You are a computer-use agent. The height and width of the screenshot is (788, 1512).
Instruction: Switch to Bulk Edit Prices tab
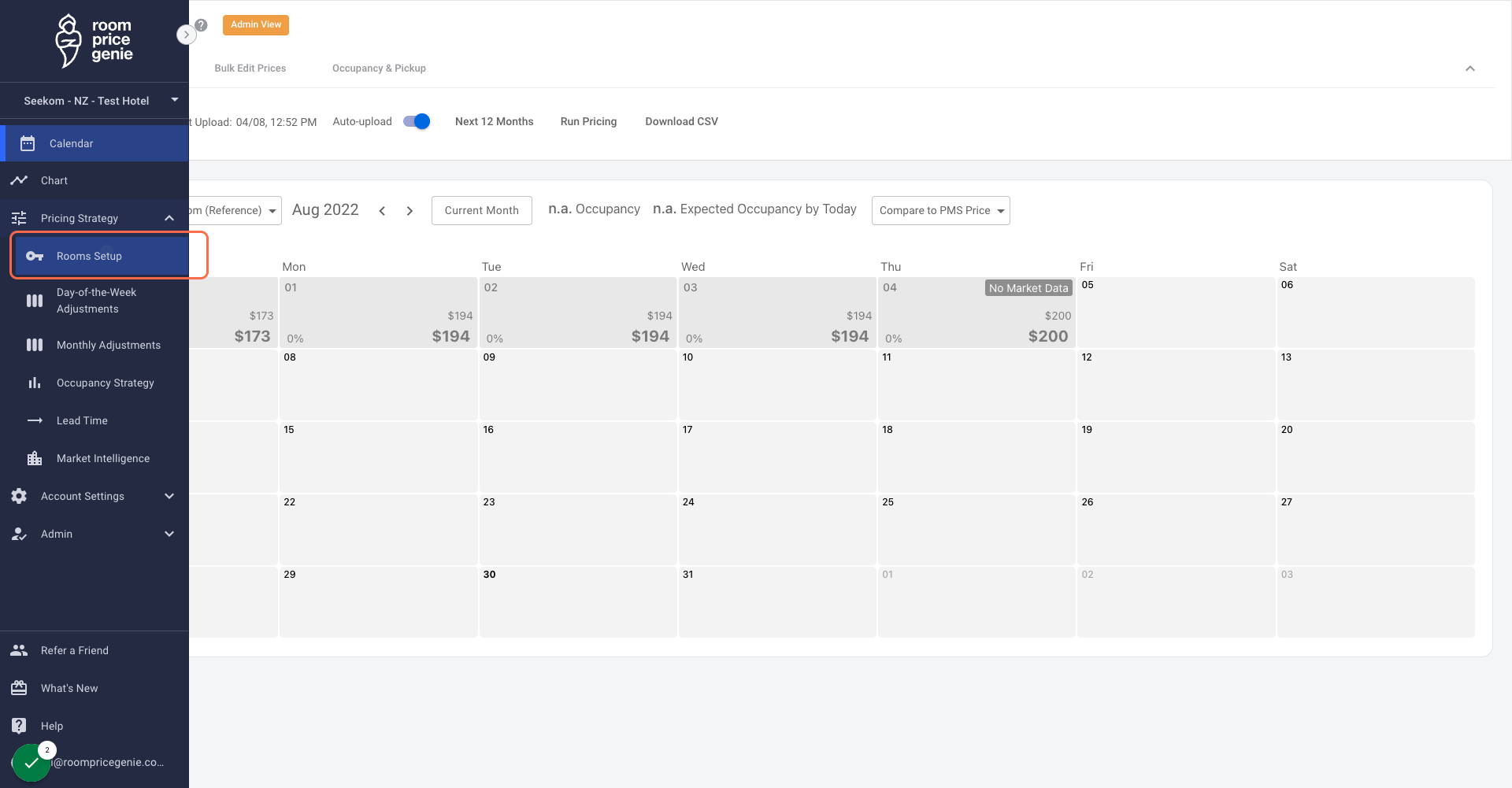point(250,68)
